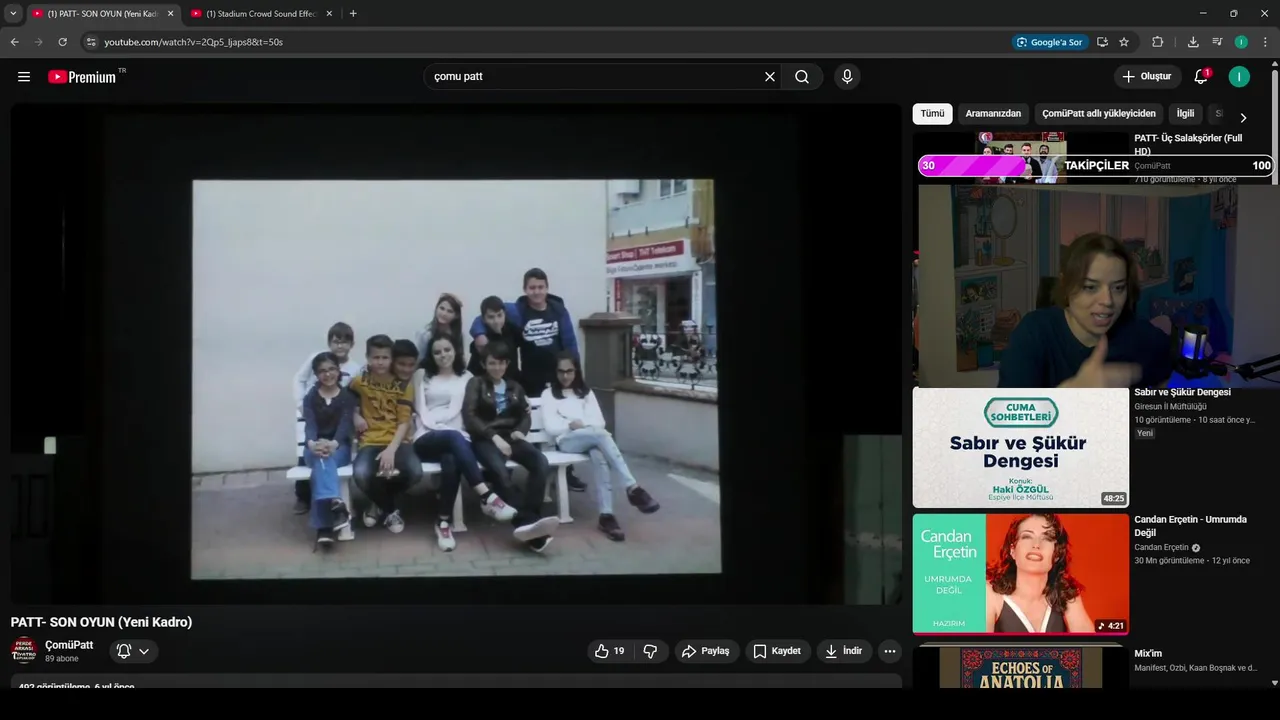Select the Tümü filter chip
Viewport: 1280px width, 720px height.
[x=932, y=114]
